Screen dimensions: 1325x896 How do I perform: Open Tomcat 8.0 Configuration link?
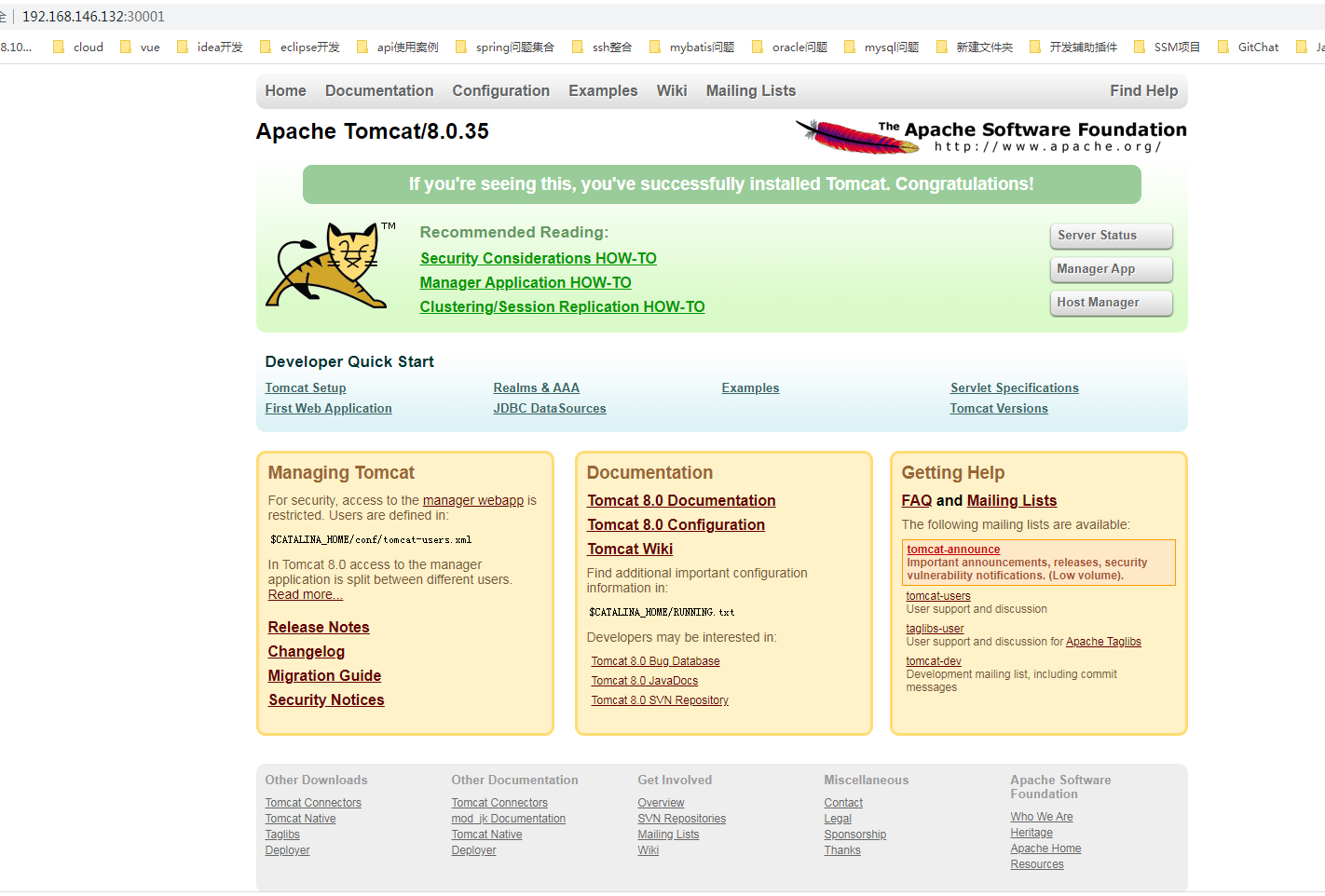click(x=676, y=524)
